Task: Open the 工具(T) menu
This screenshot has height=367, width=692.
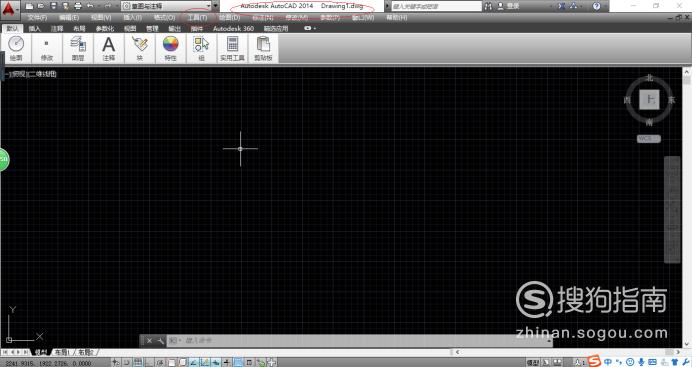Action: 197,18
